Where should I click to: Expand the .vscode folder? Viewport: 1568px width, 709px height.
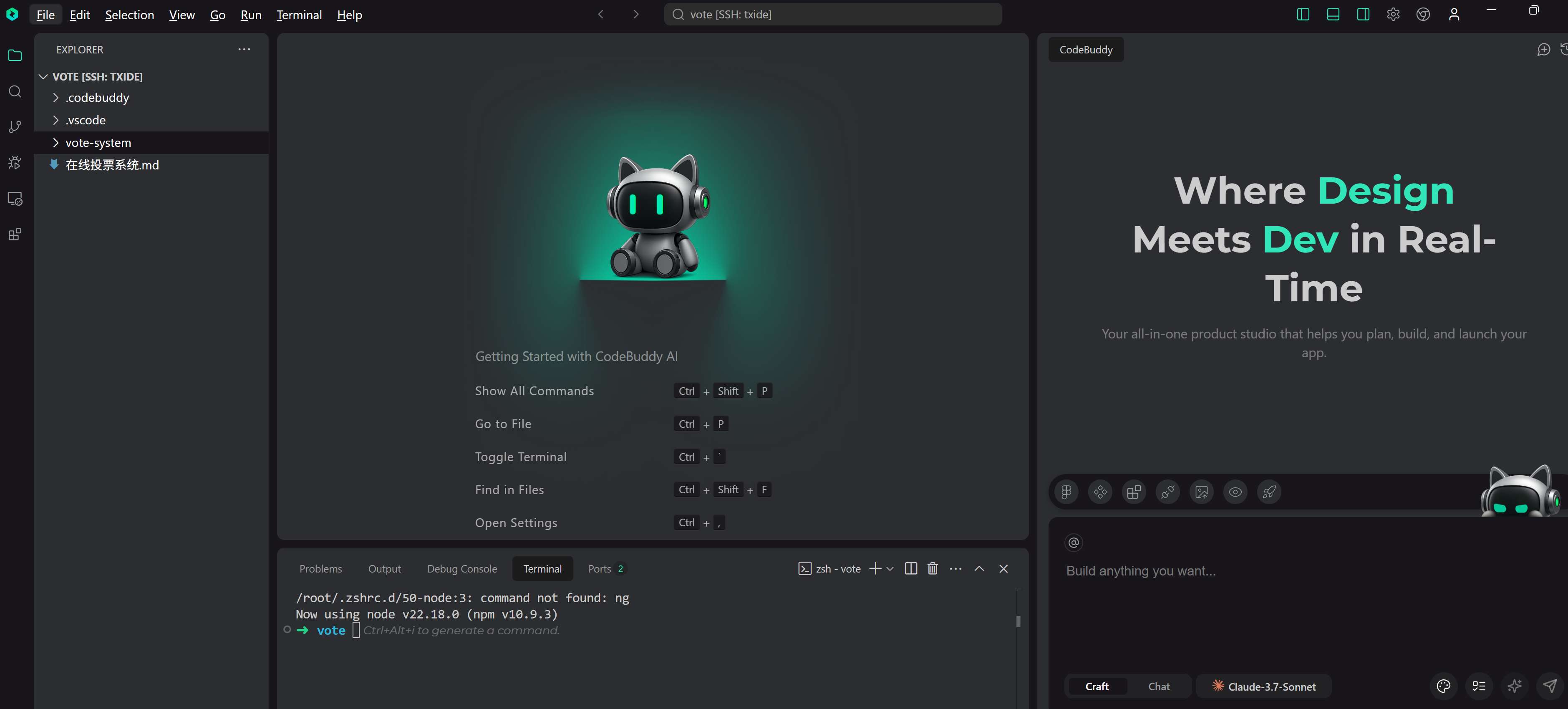click(55, 120)
